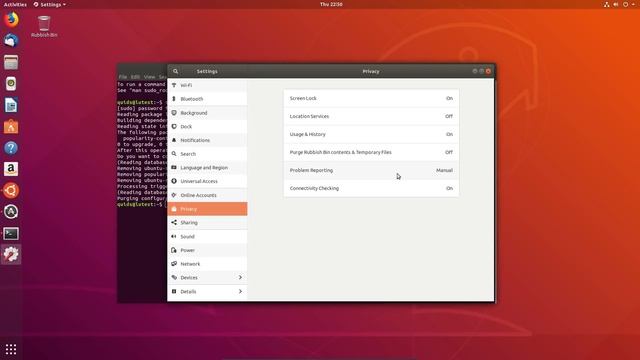Open network status icon in top bar
The height and width of the screenshot is (360, 640).
pos(607,4)
